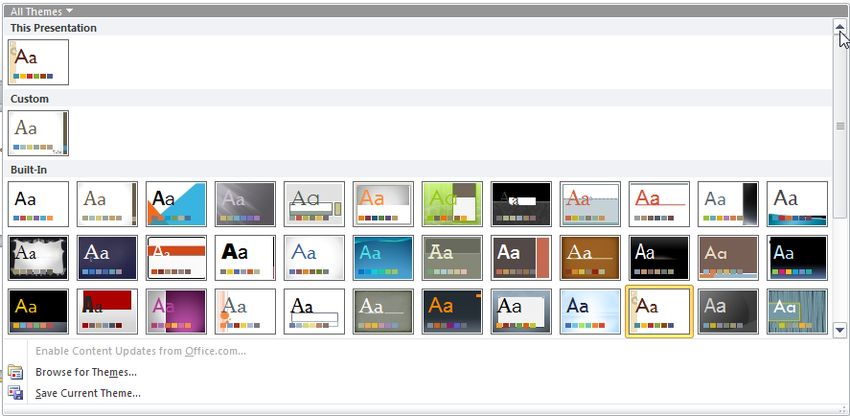
Task: Apply the black theme with light blue Aa
Action: coord(797,258)
